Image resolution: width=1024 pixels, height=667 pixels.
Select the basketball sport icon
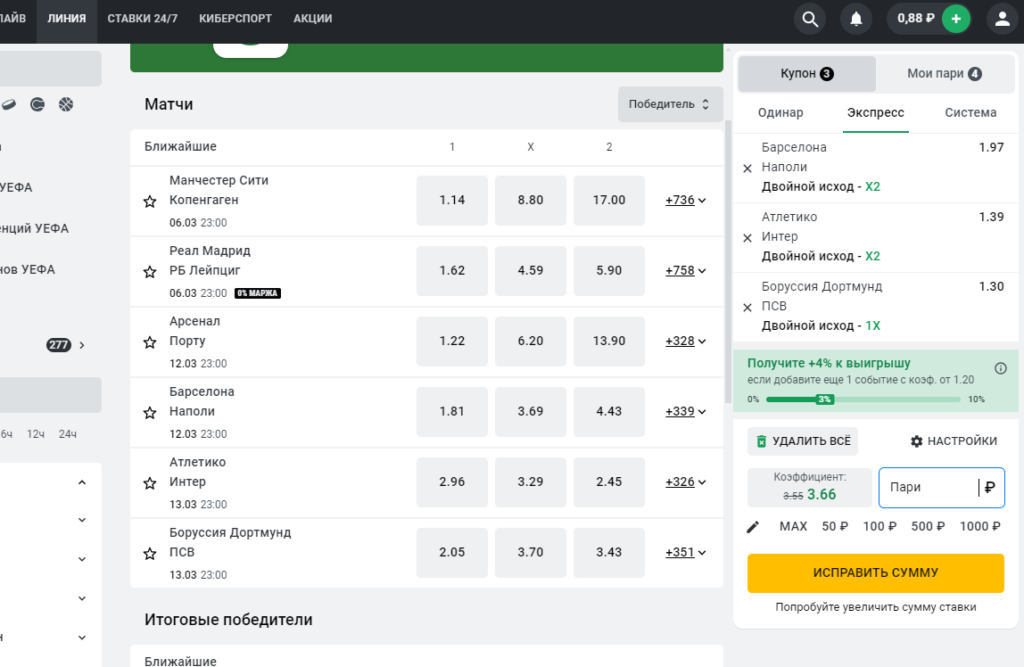[x=66, y=105]
